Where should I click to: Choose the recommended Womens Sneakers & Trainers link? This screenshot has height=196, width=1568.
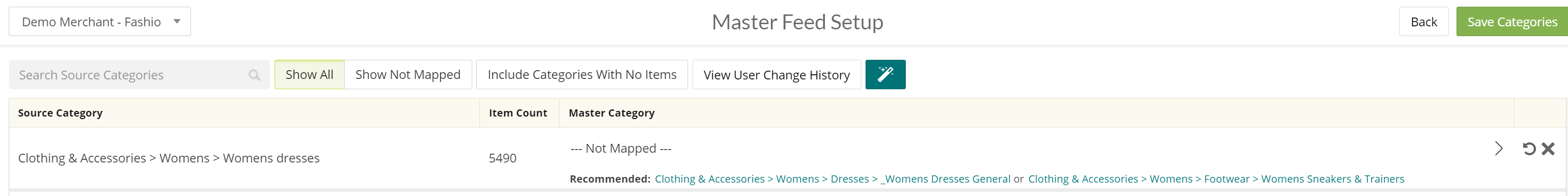1216,179
